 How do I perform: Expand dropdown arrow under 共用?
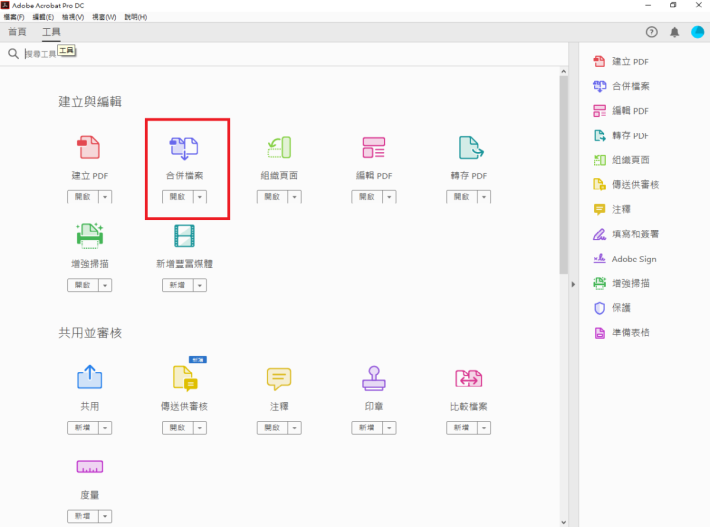pyautogui.click(x=105, y=428)
